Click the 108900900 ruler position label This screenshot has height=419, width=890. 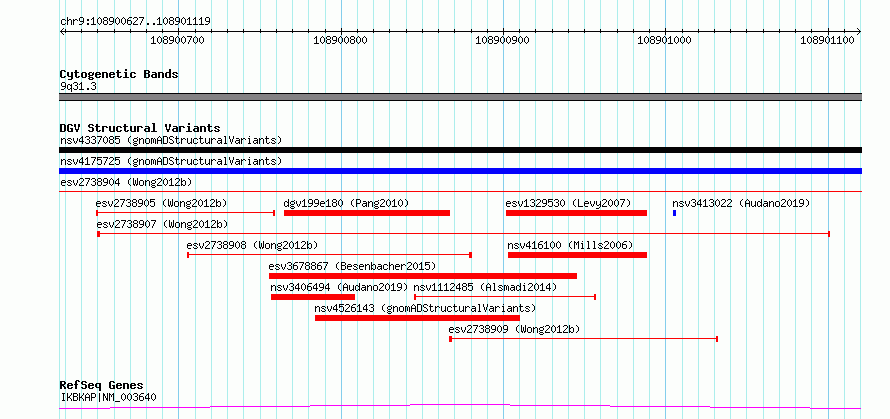[503, 40]
